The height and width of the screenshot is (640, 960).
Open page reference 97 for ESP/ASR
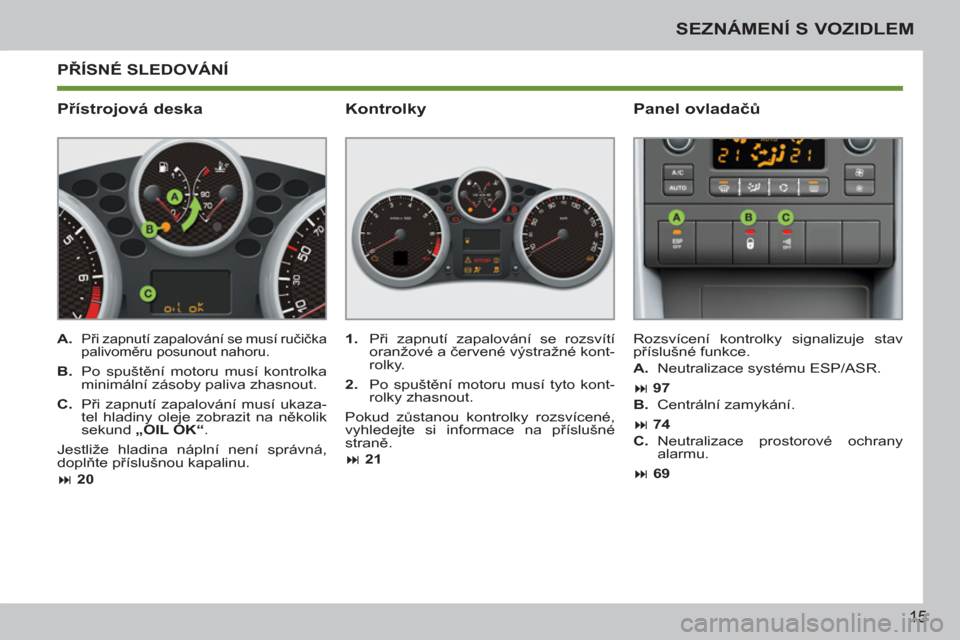[x=661, y=388]
